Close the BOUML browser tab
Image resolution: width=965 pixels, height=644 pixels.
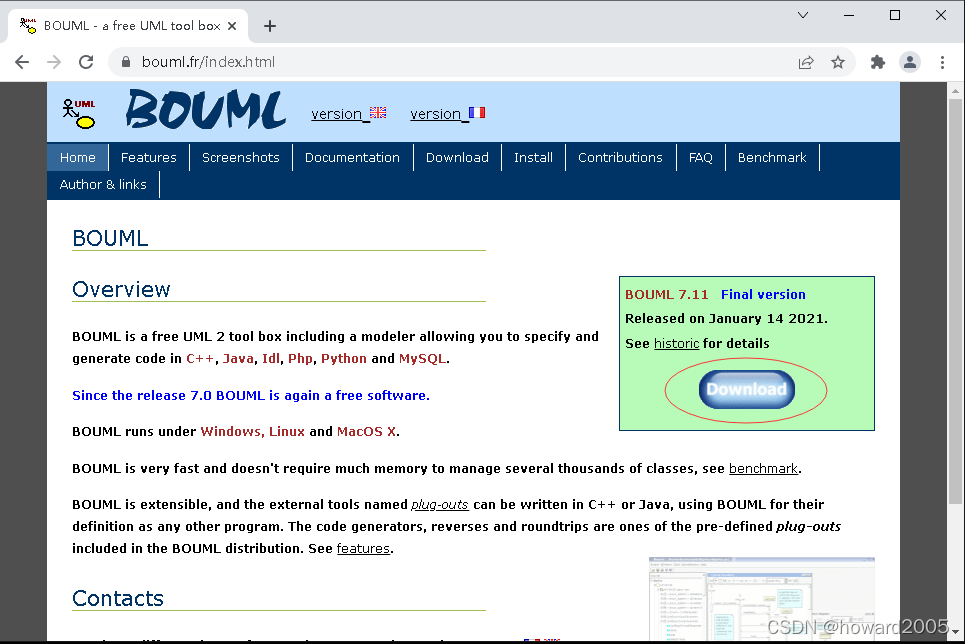(x=232, y=26)
